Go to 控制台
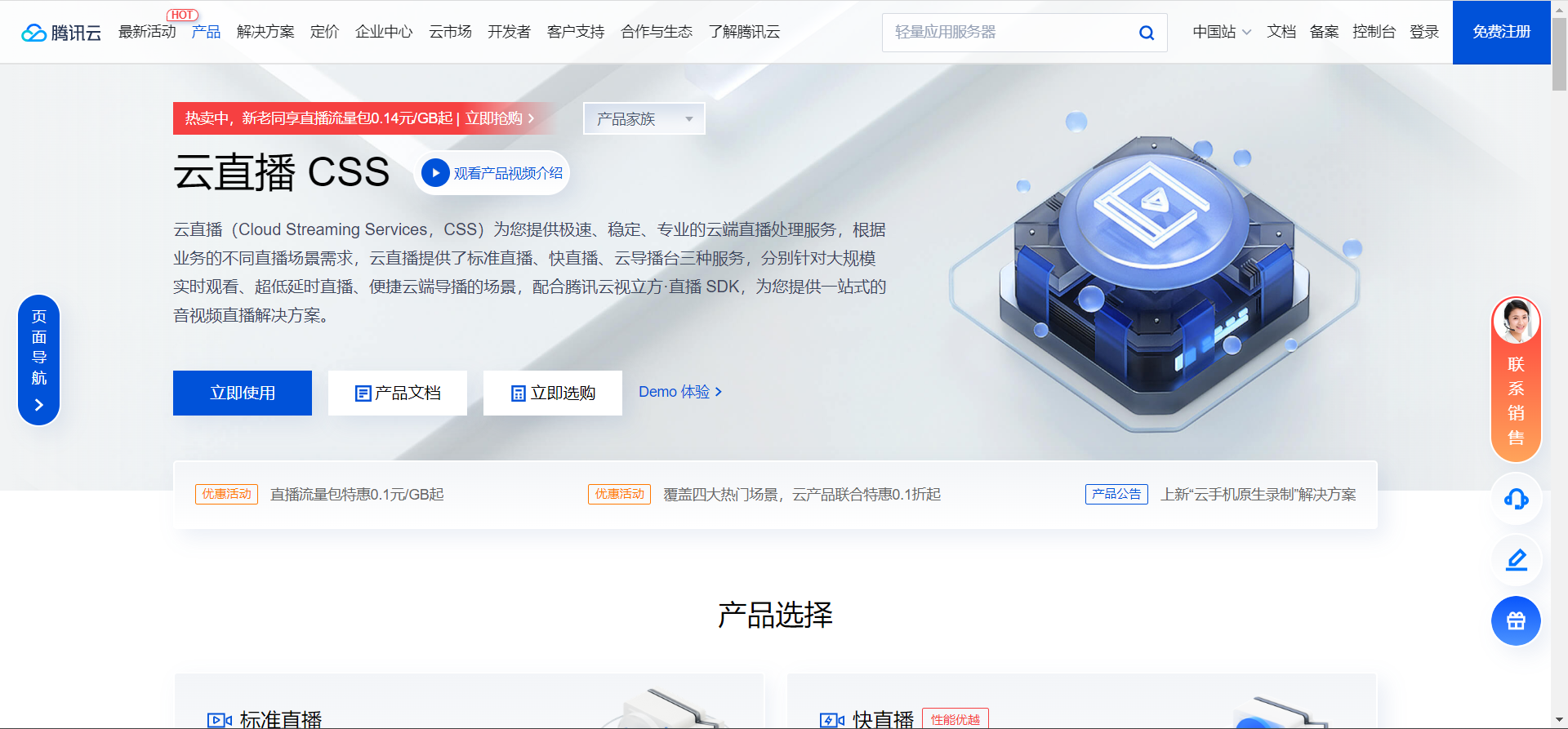 tap(1374, 32)
